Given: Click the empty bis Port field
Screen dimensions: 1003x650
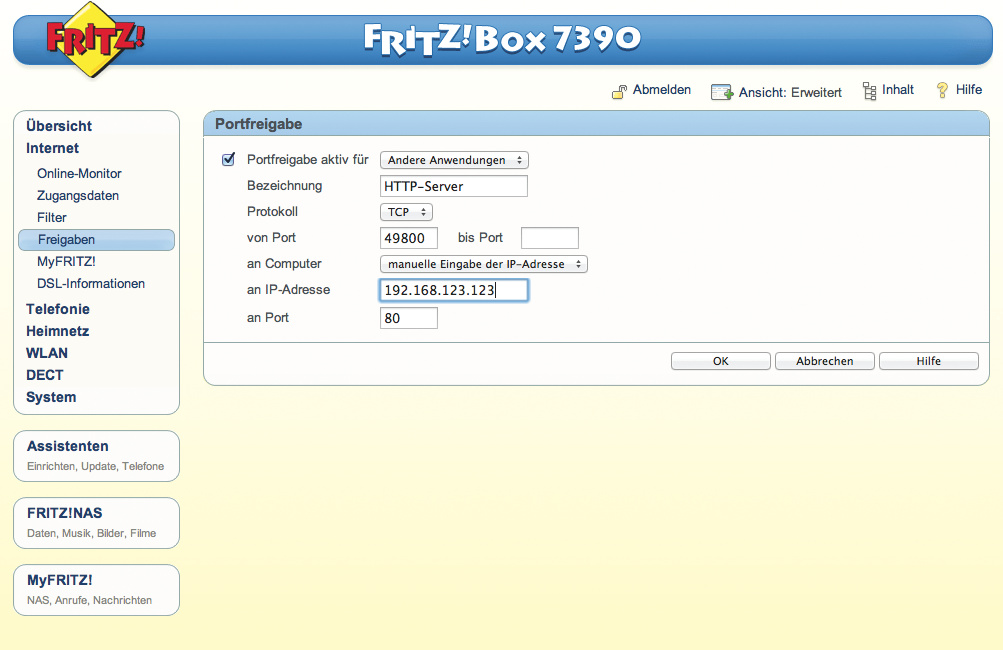Looking at the screenshot, I should [549, 238].
